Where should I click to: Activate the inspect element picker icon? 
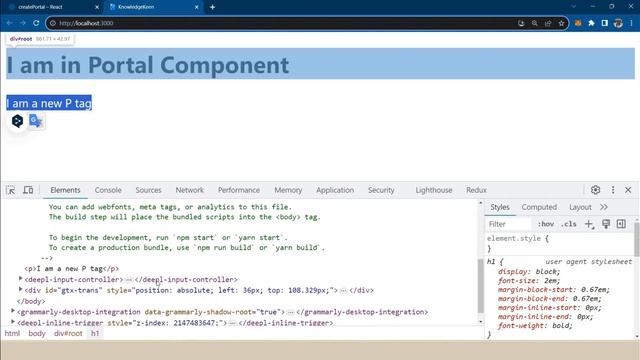click(11, 190)
